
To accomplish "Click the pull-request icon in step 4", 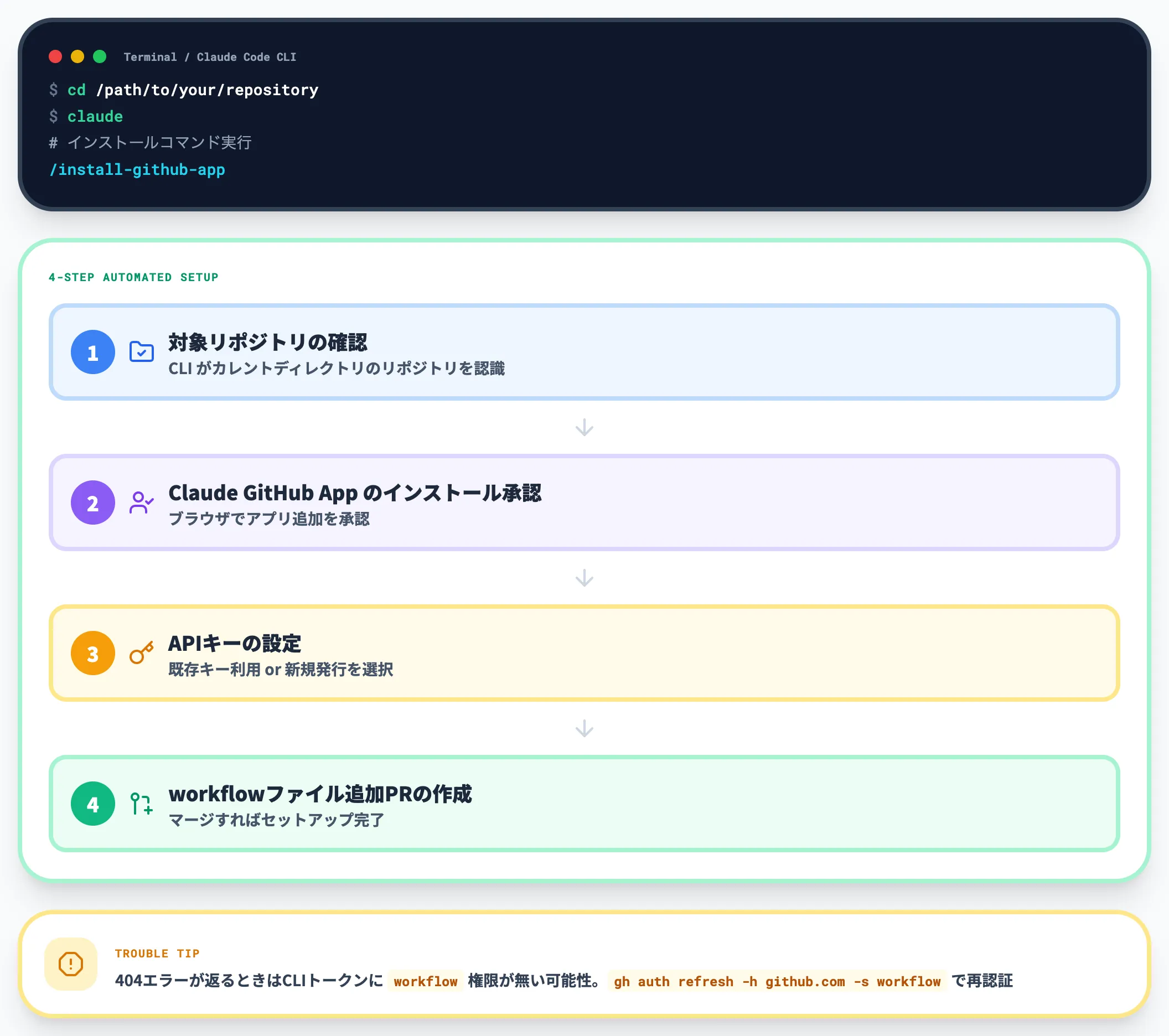I will click(141, 804).
